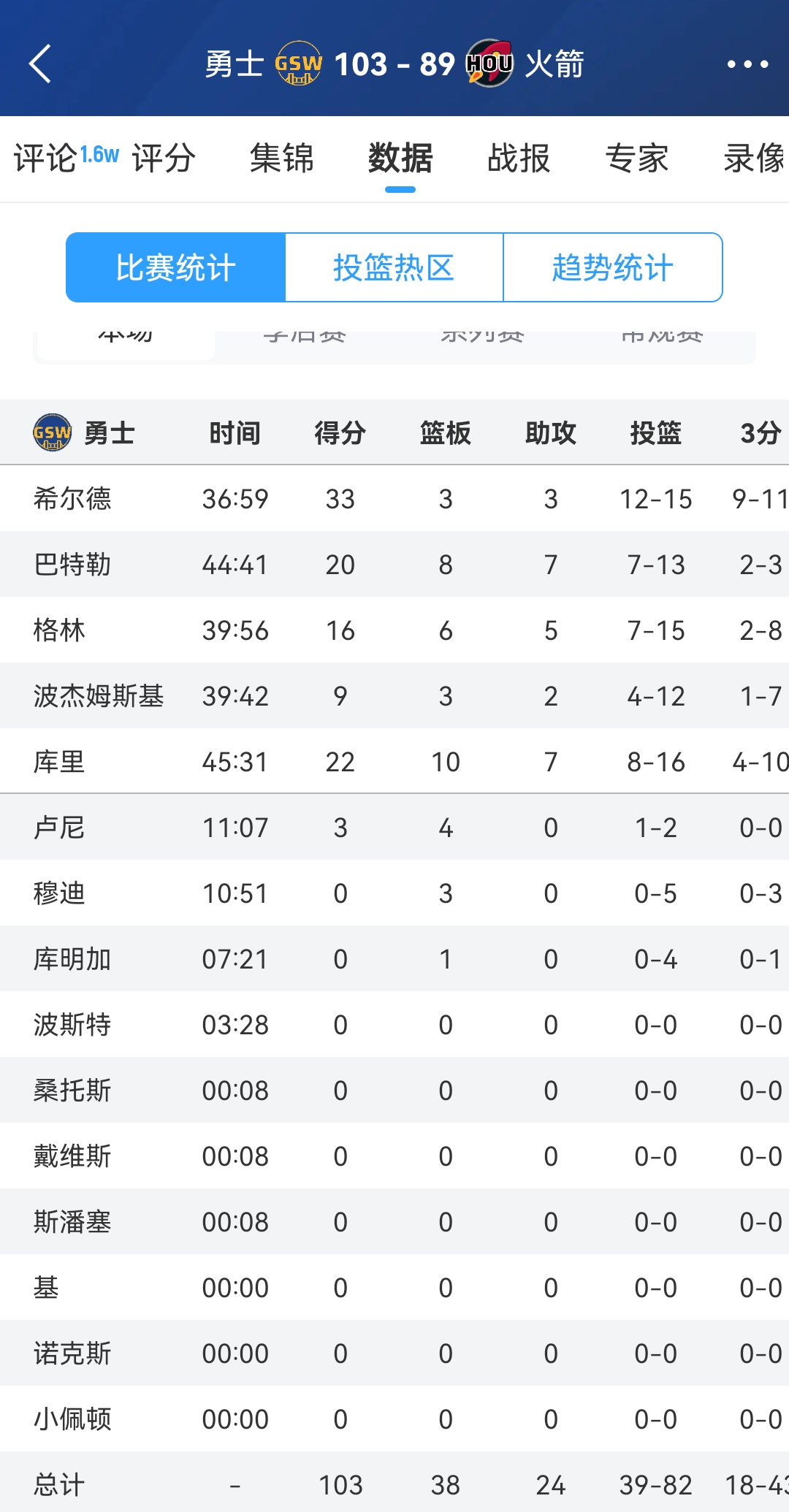Keep the 比赛统计 view selected
789x1512 pixels.
pyautogui.click(x=175, y=267)
